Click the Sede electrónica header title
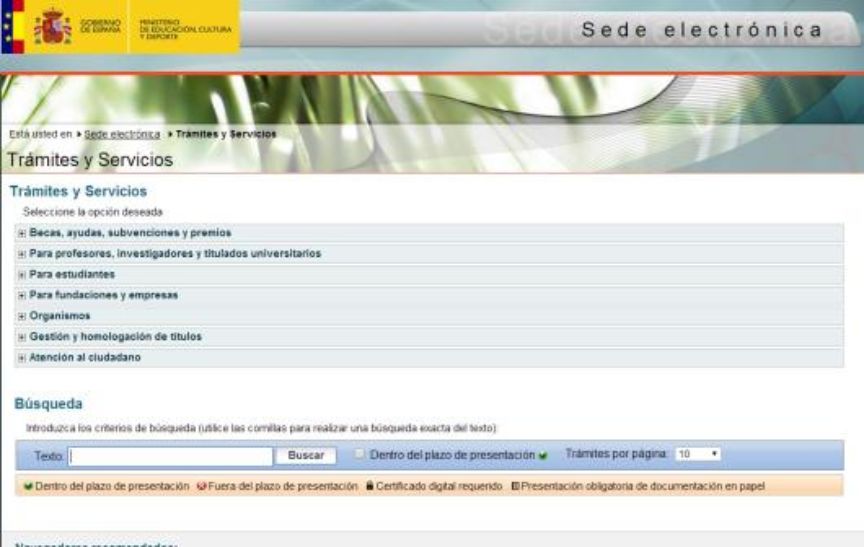The width and height of the screenshot is (864, 547). click(x=703, y=30)
